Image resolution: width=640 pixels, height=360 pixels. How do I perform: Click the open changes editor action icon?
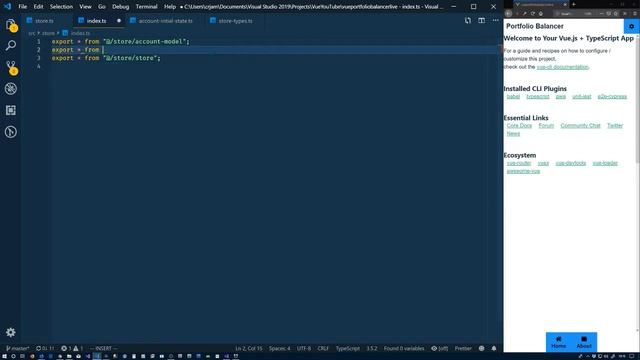coord(468,20)
